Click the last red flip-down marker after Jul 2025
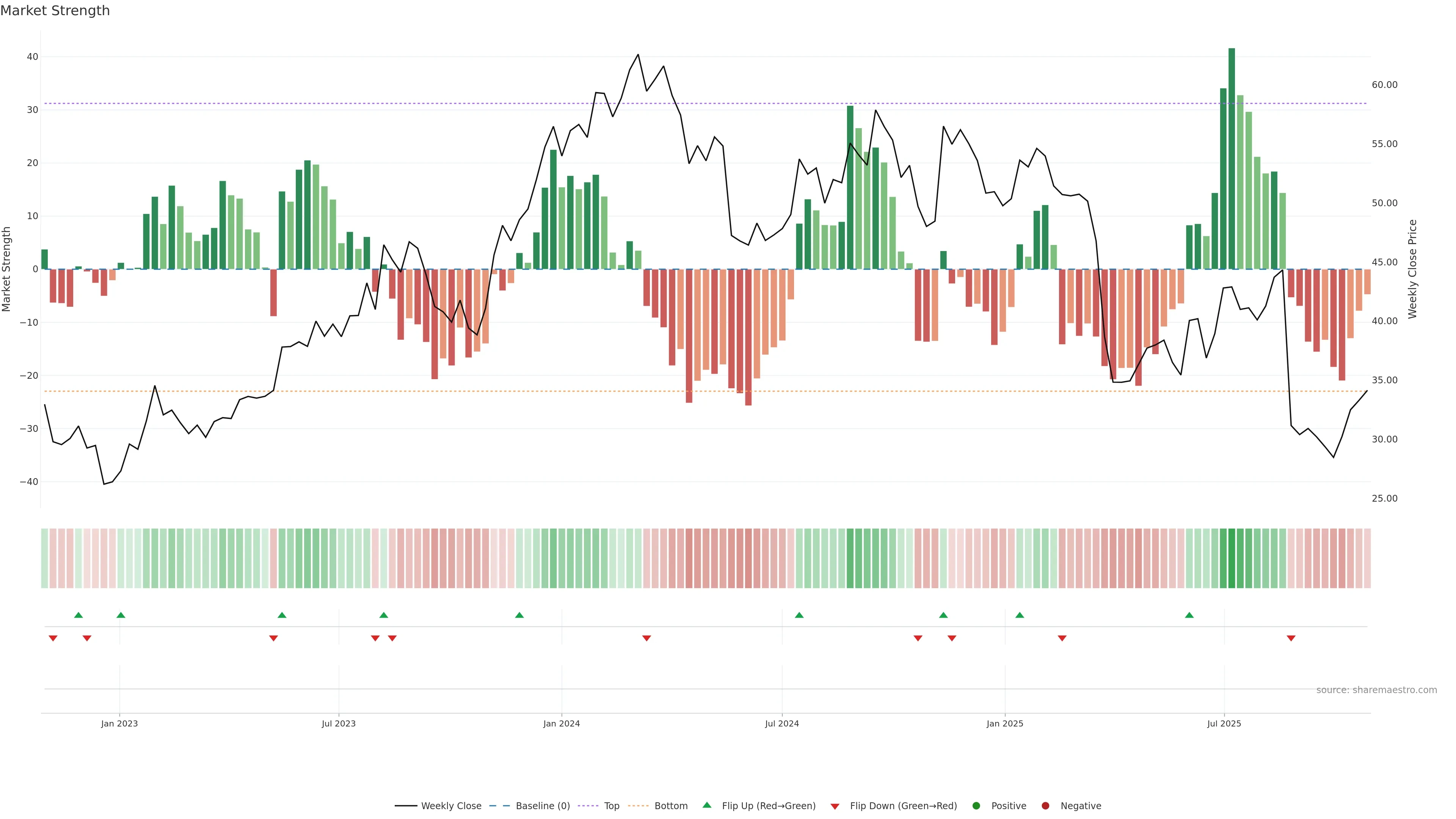The image size is (1456, 819). click(x=1291, y=638)
